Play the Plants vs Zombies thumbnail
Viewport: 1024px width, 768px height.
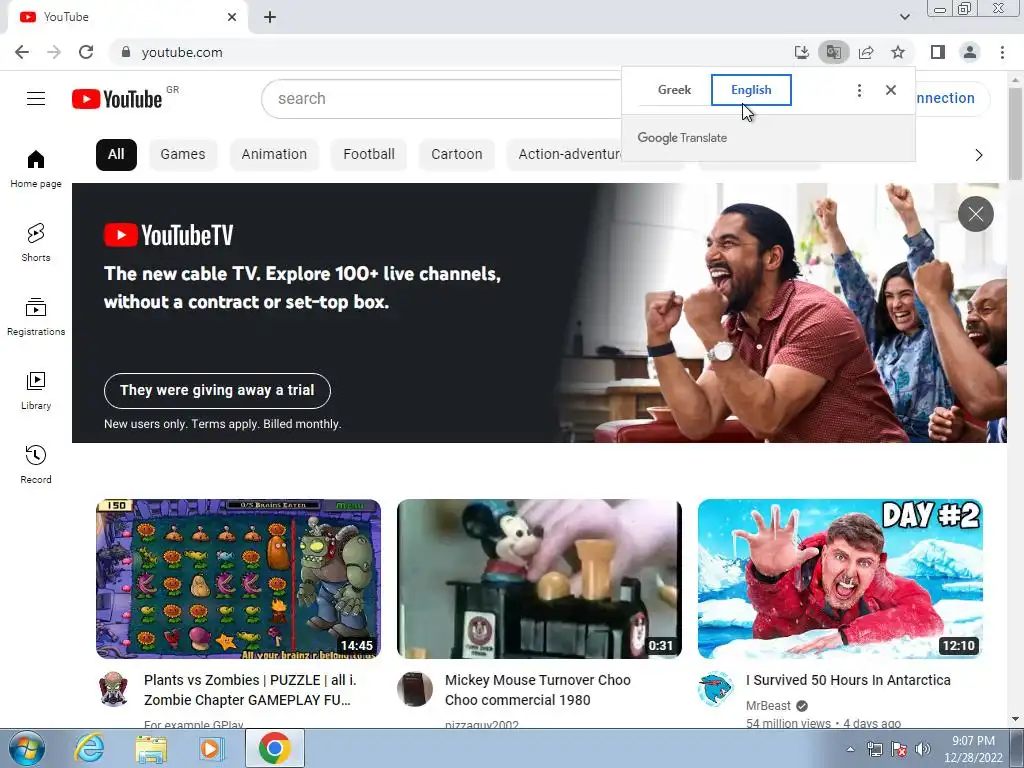click(238, 579)
